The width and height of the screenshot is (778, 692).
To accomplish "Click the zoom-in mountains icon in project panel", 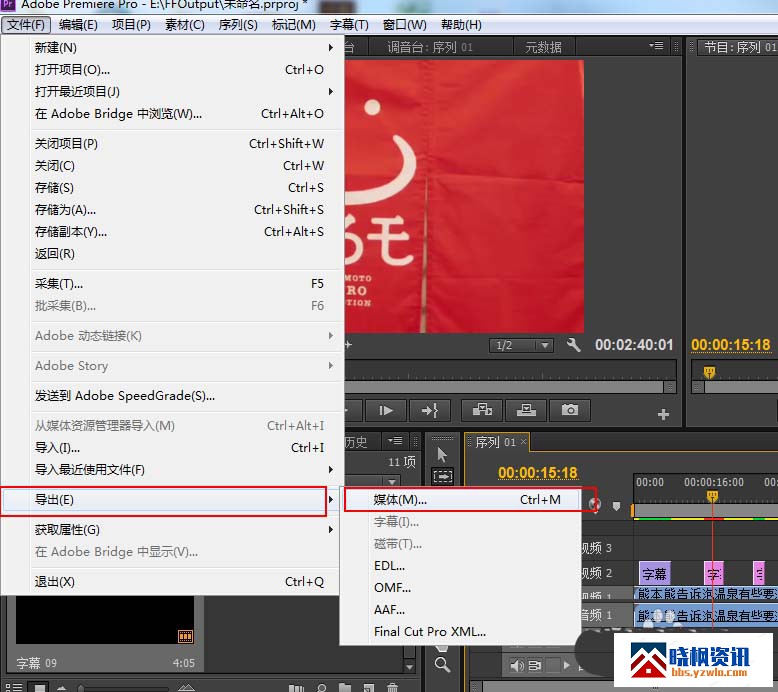I will click(186, 688).
